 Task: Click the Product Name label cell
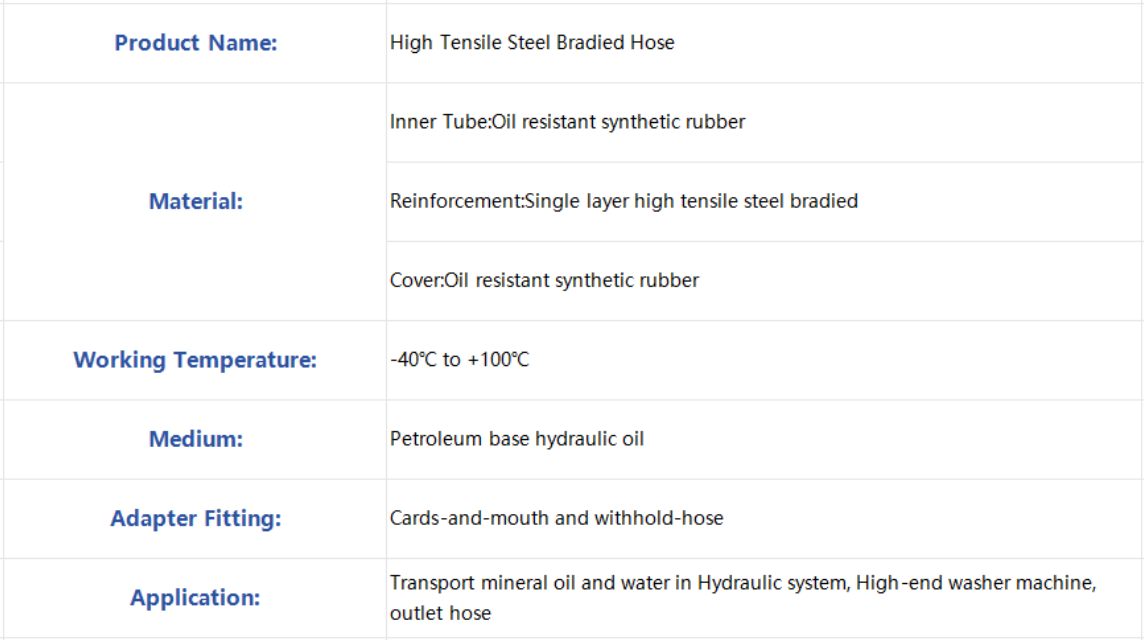[196, 43]
